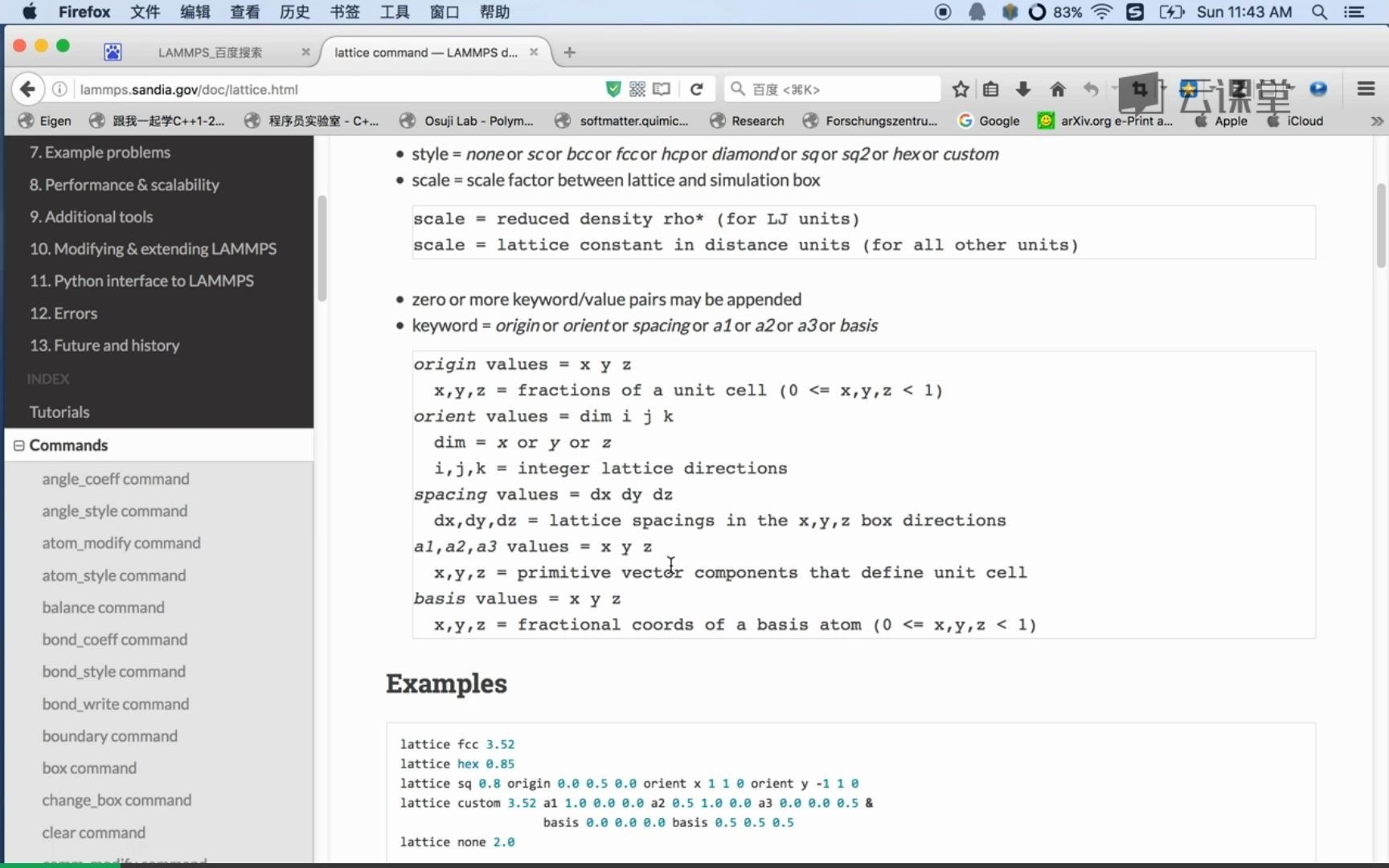Close the LAMMPS_百度搜索 tab
This screenshot has width=1389, height=868.
pos(305,52)
